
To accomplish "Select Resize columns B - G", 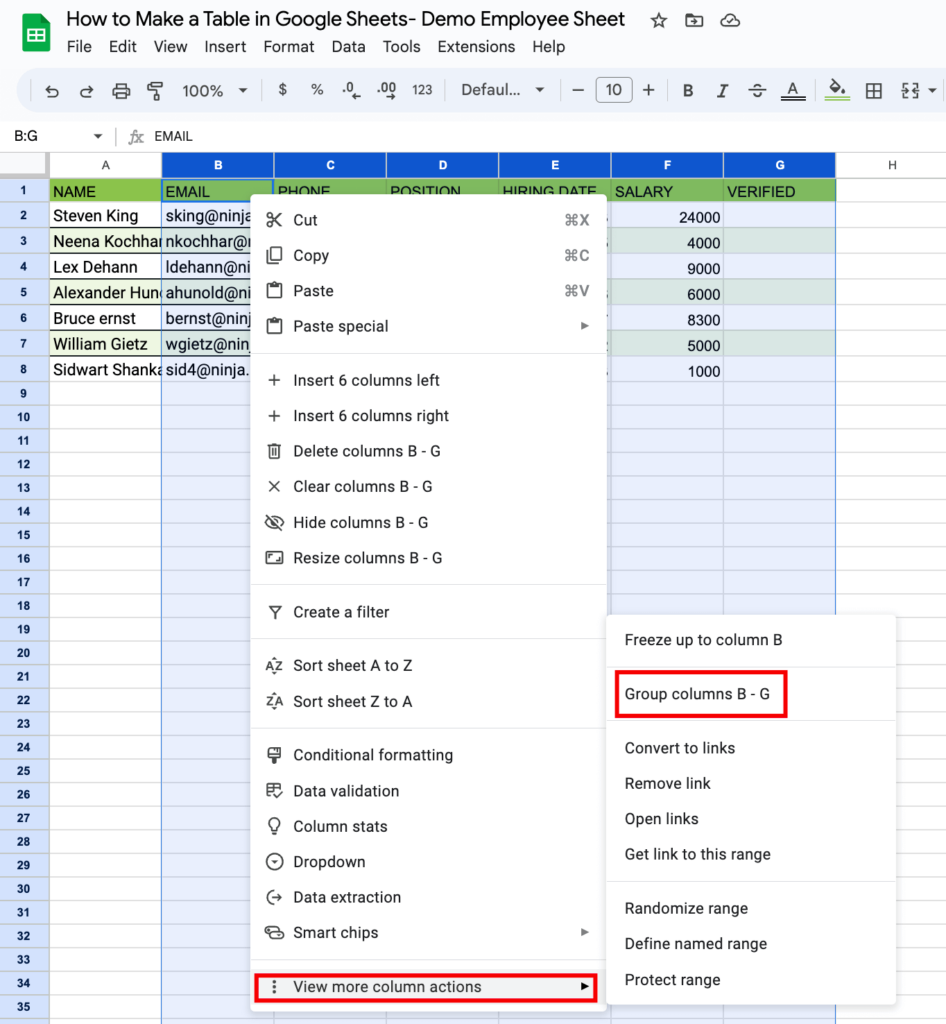I will click(x=428, y=558).
